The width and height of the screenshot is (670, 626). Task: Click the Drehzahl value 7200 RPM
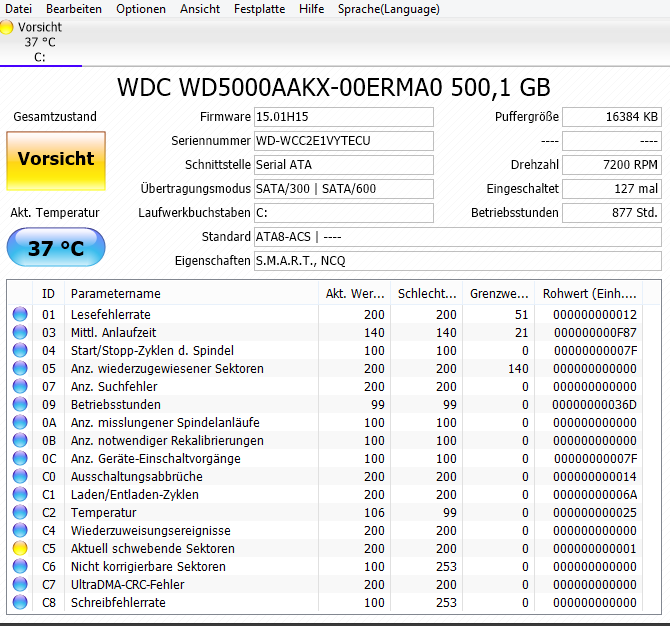point(612,165)
